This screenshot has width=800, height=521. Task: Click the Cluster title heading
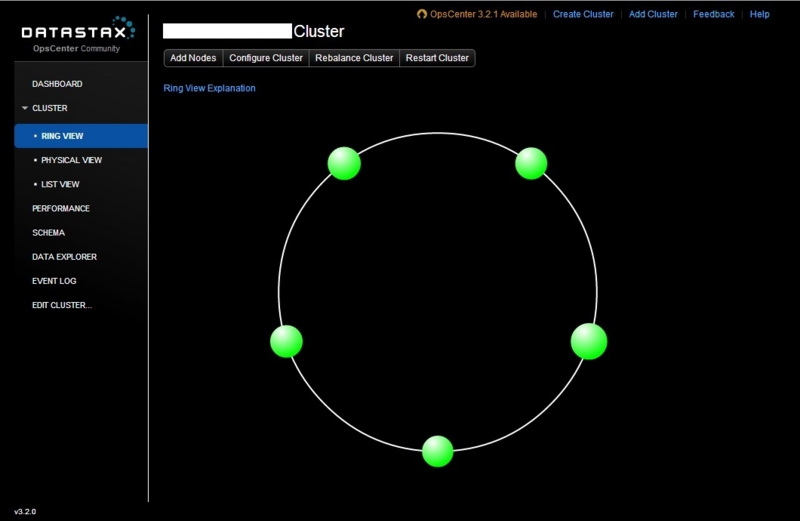point(319,31)
